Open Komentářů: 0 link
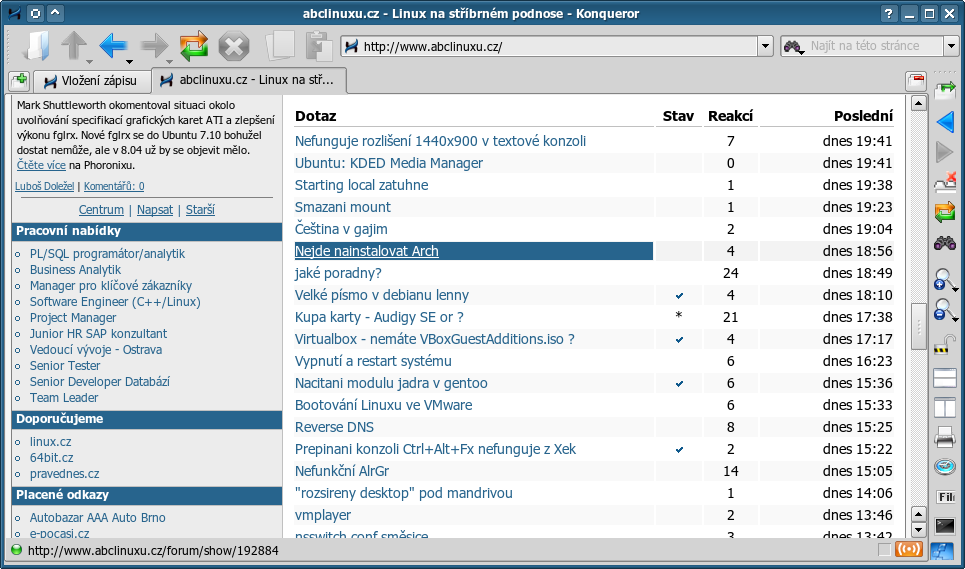The image size is (965, 569). point(114,186)
